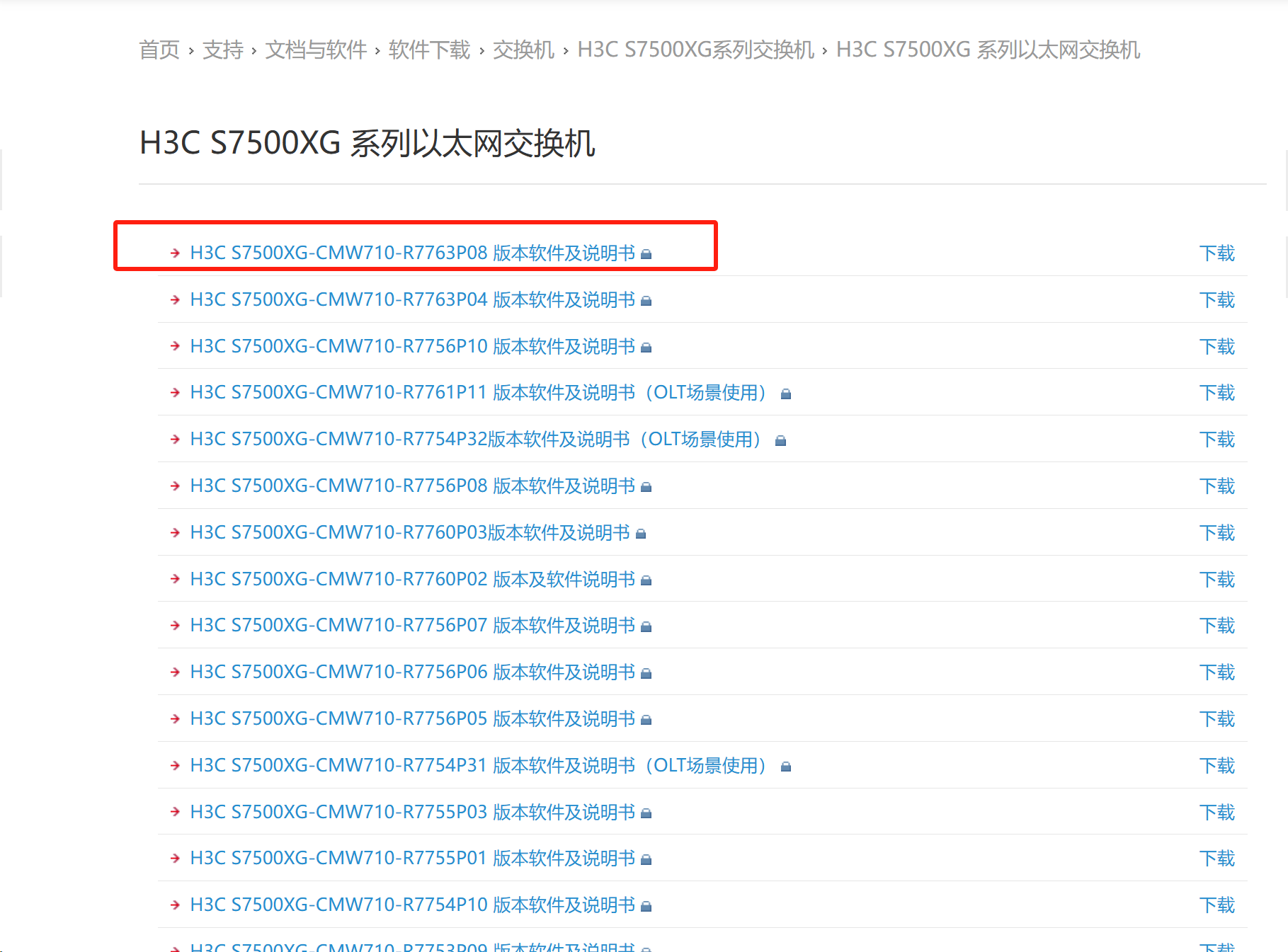Click the lock icon beside R7756P06 entry
This screenshot has width=1288, height=952.
click(x=646, y=673)
